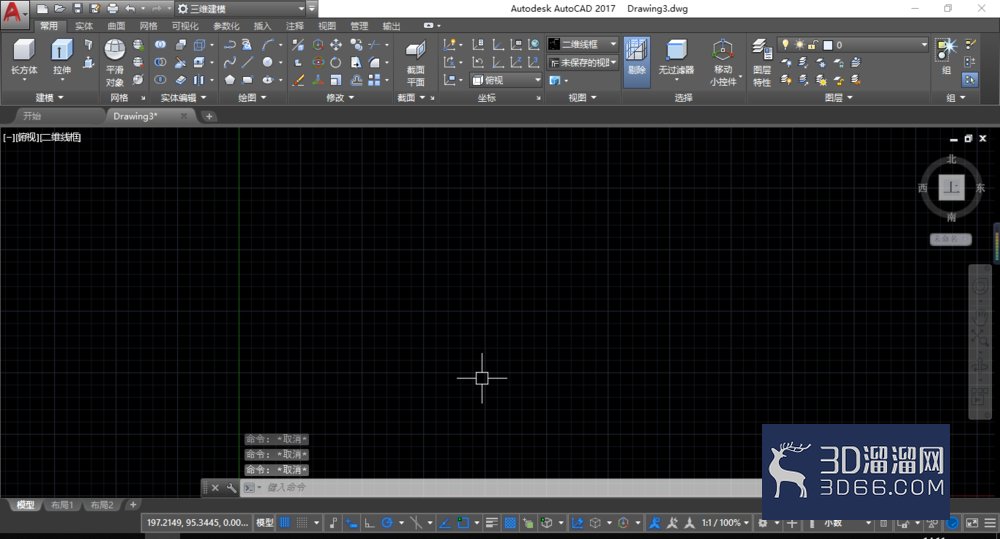1000x539 pixels.
Task: Open 图层特性 layer properties manager
Action: click(x=762, y=63)
